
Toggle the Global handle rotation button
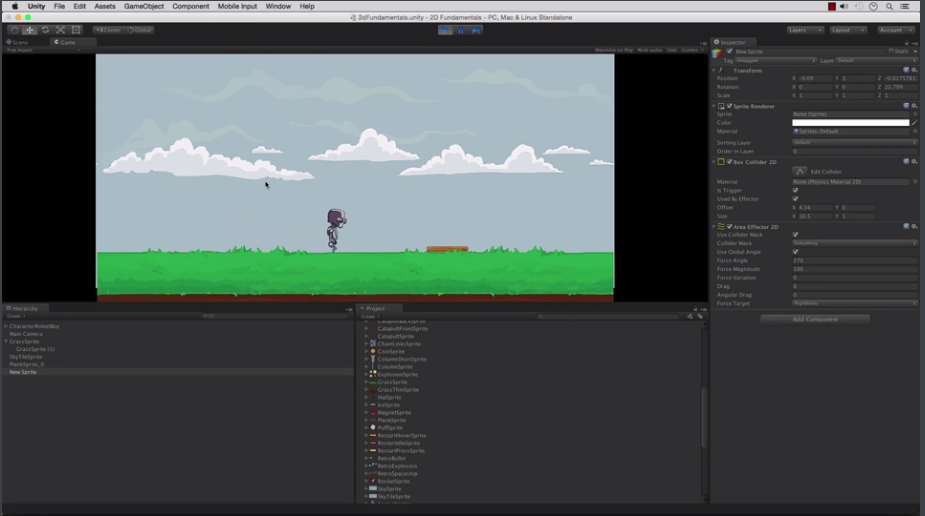(x=140, y=30)
